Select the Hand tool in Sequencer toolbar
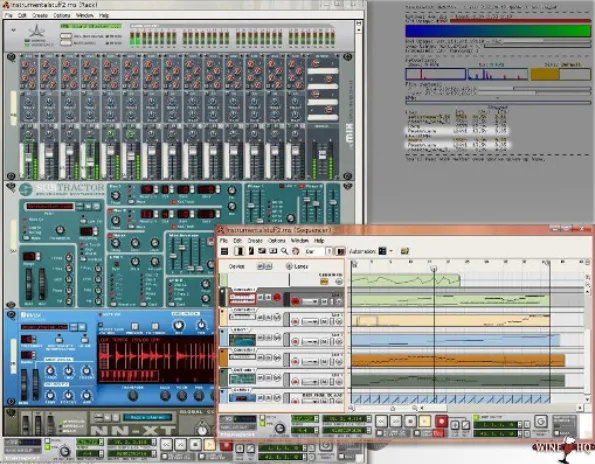The height and width of the screenshot is (464, 595). [296, 251]
